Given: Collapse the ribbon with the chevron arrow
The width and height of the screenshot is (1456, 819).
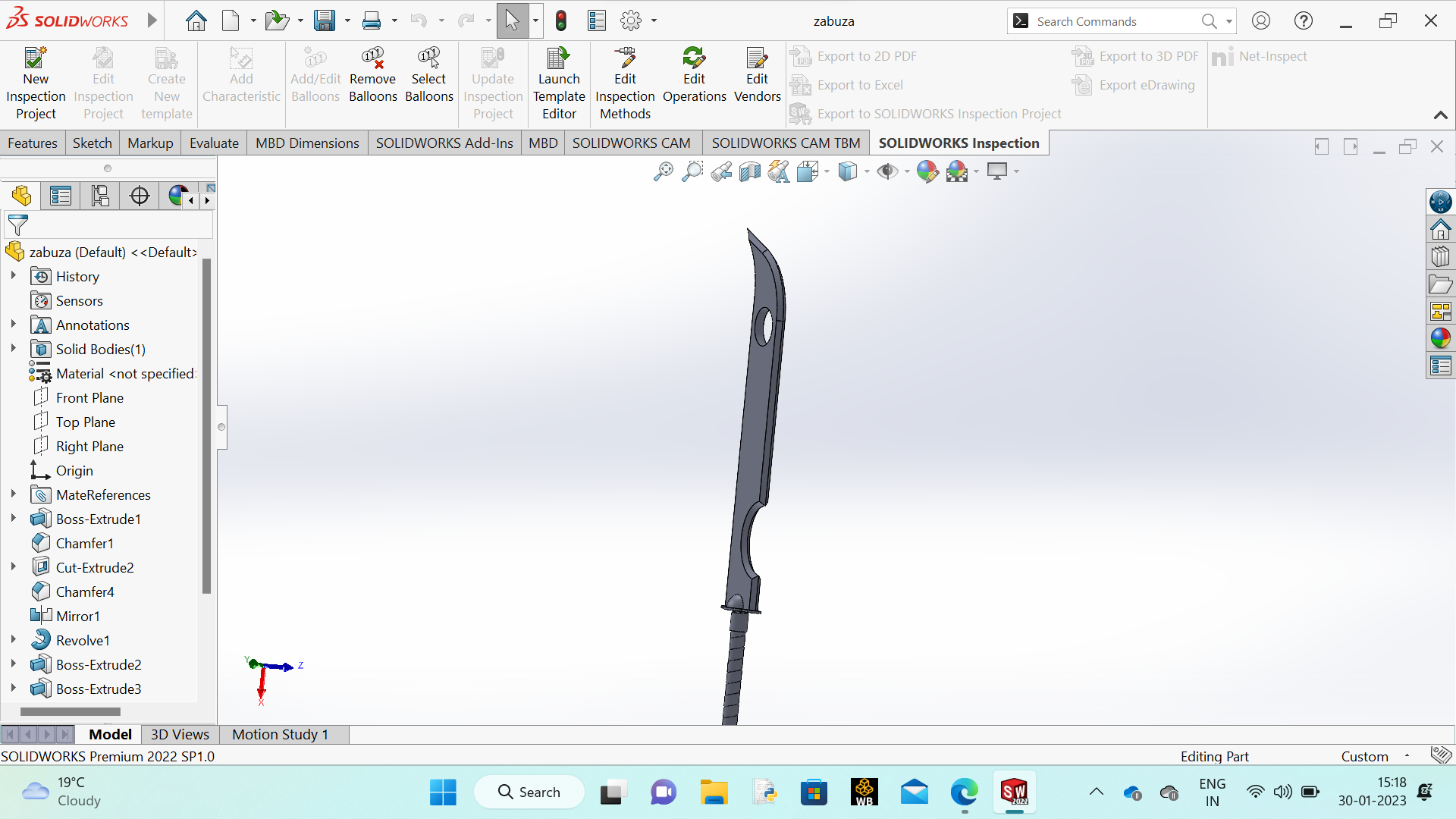Looking at the screenshot, I should (x=1440, y=115).
